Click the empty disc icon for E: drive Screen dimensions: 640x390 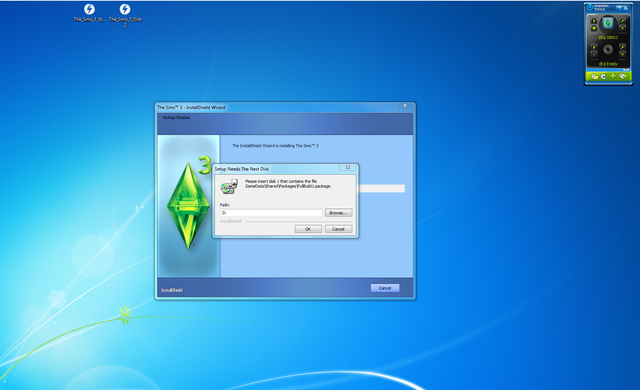(608, 49)
